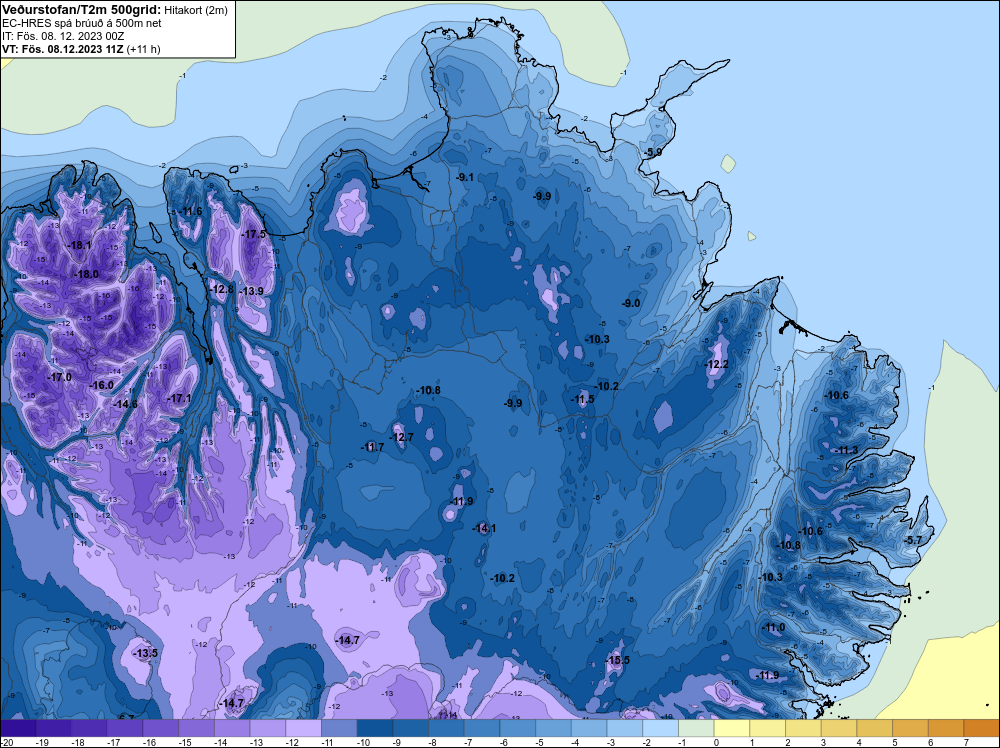Click the -5.7 temperature label
The image size is (1000, 748).
point(913,540)
